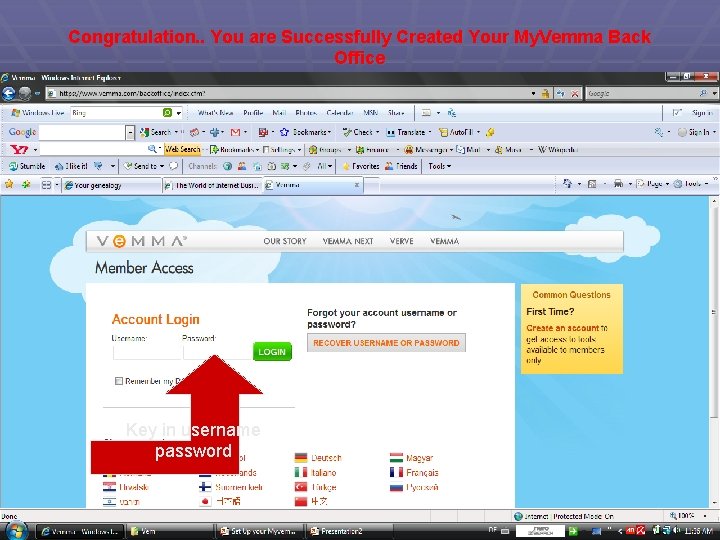Click the Refresh page icon
720x540 pixels.
coord(561,94)
